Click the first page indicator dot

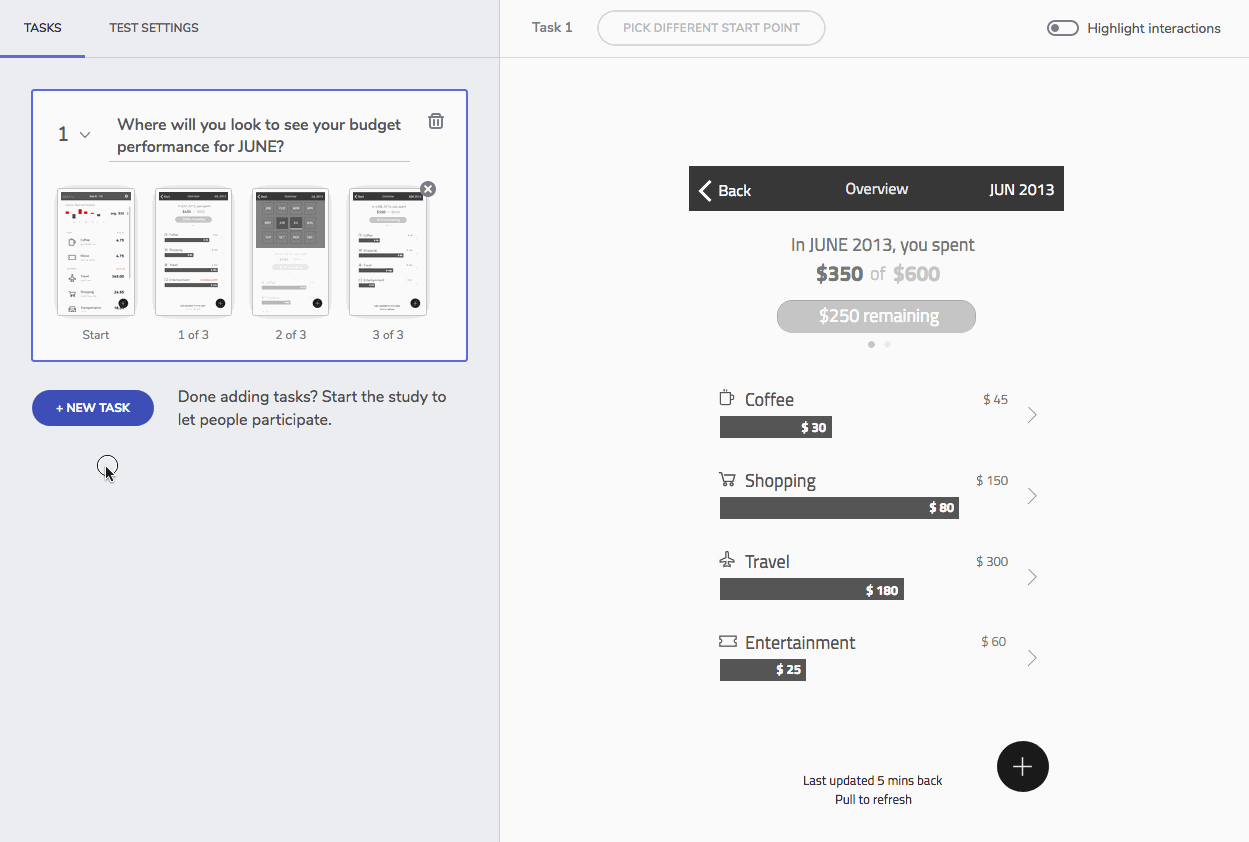point(872,344)
